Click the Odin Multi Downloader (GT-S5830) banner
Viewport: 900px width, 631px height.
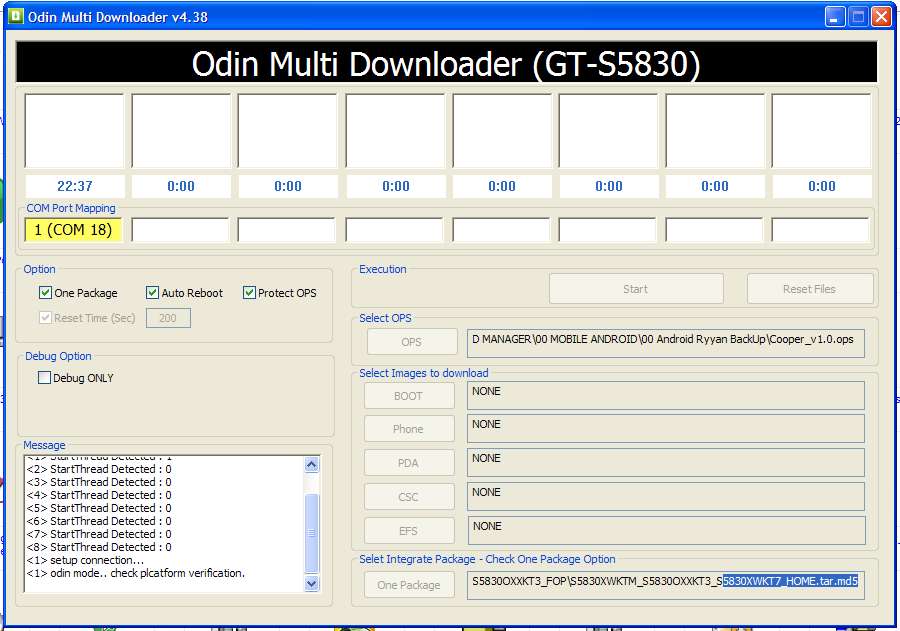tap(447, 63)
